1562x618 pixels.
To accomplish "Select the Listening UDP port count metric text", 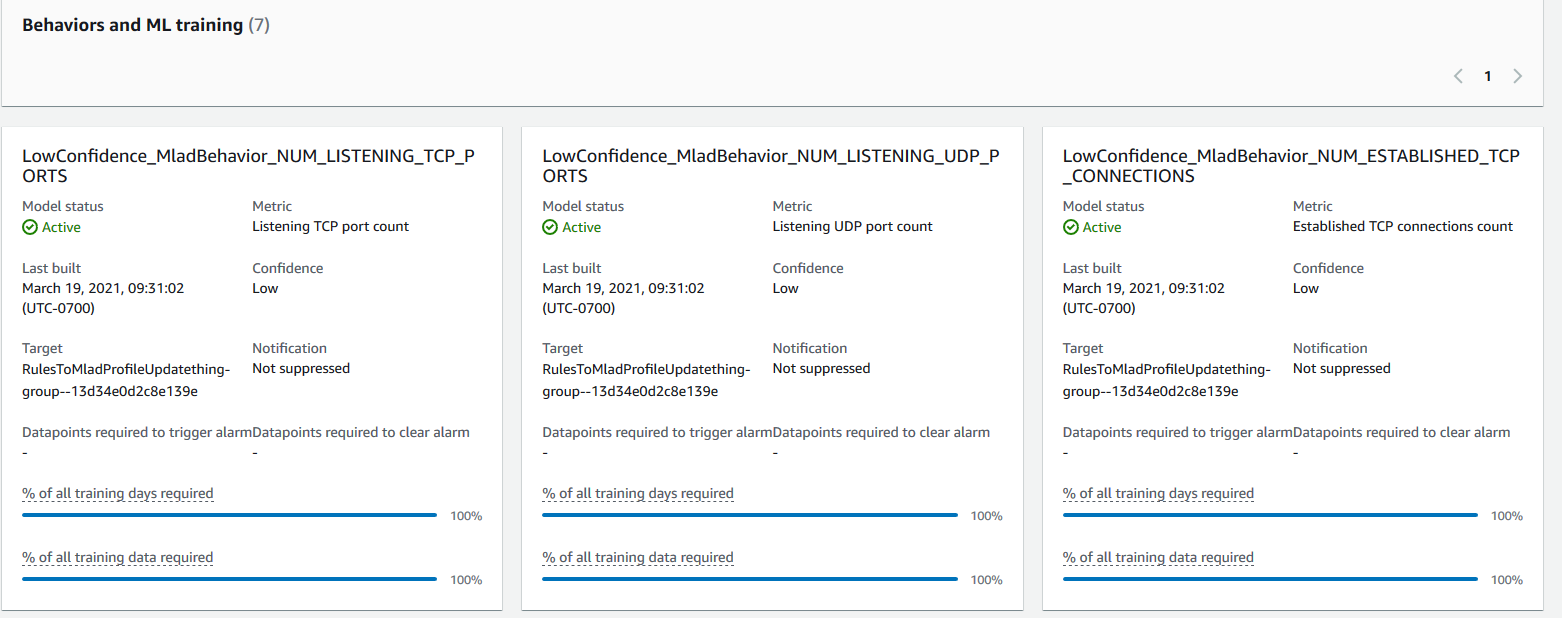I will pos(852,226).
